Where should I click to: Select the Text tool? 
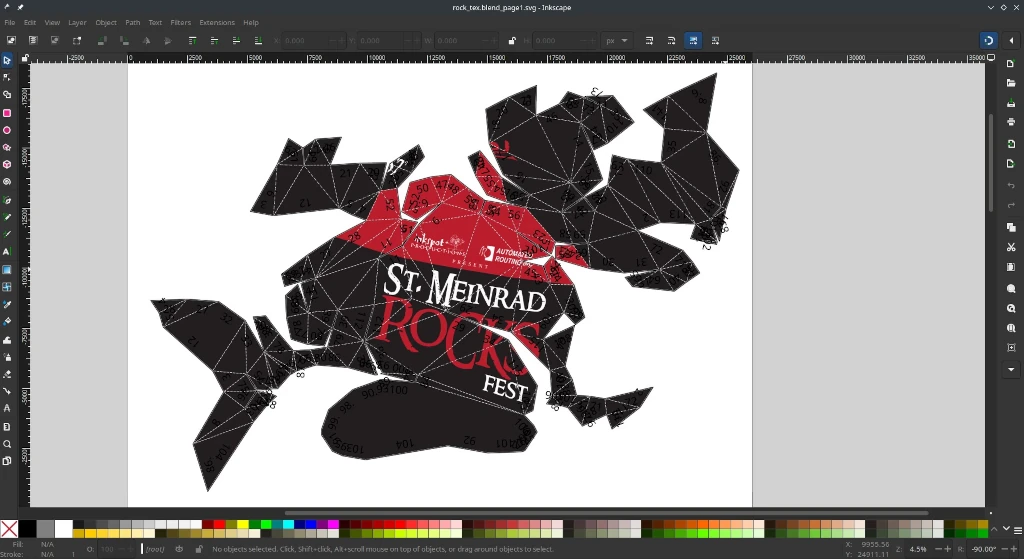click(x=7, y=251)
